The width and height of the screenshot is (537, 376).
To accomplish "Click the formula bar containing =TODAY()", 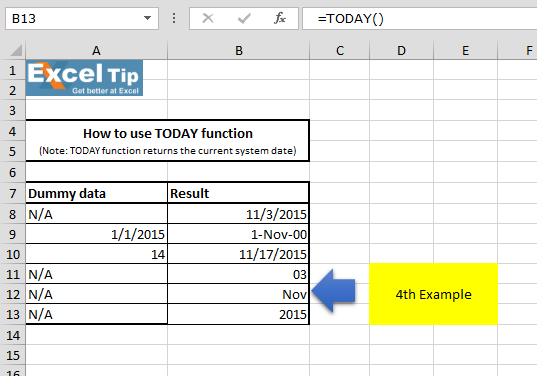I will click(x=420, y=18).
